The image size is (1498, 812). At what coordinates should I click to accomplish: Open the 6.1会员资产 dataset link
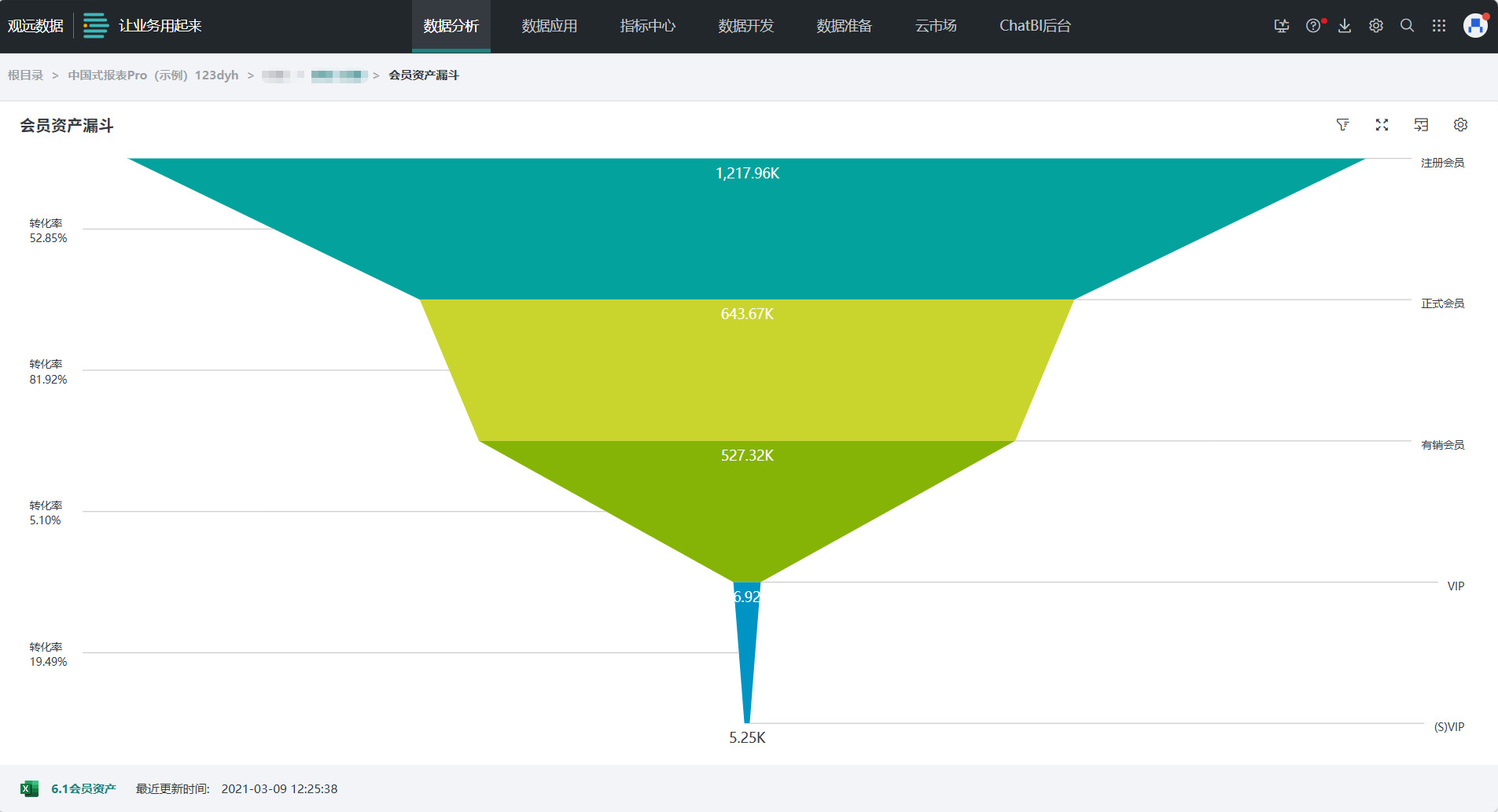pyautogui.click(x=83, y=788)
